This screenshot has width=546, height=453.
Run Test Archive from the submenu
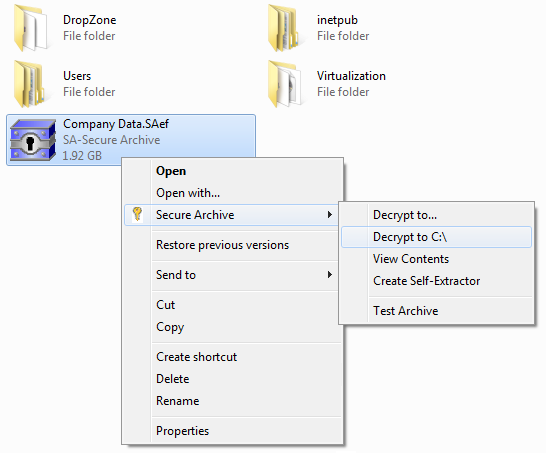pyautogui.click(x=406, y=311)
